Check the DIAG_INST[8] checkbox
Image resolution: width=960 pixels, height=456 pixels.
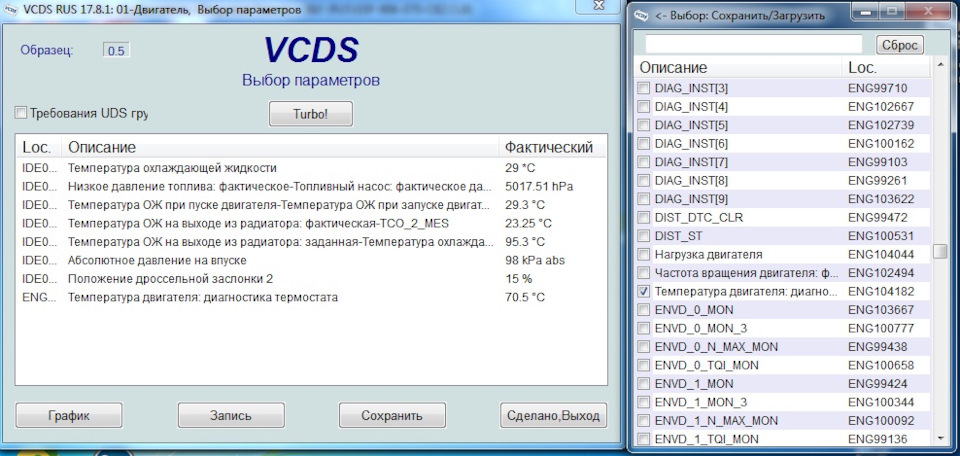643,181
